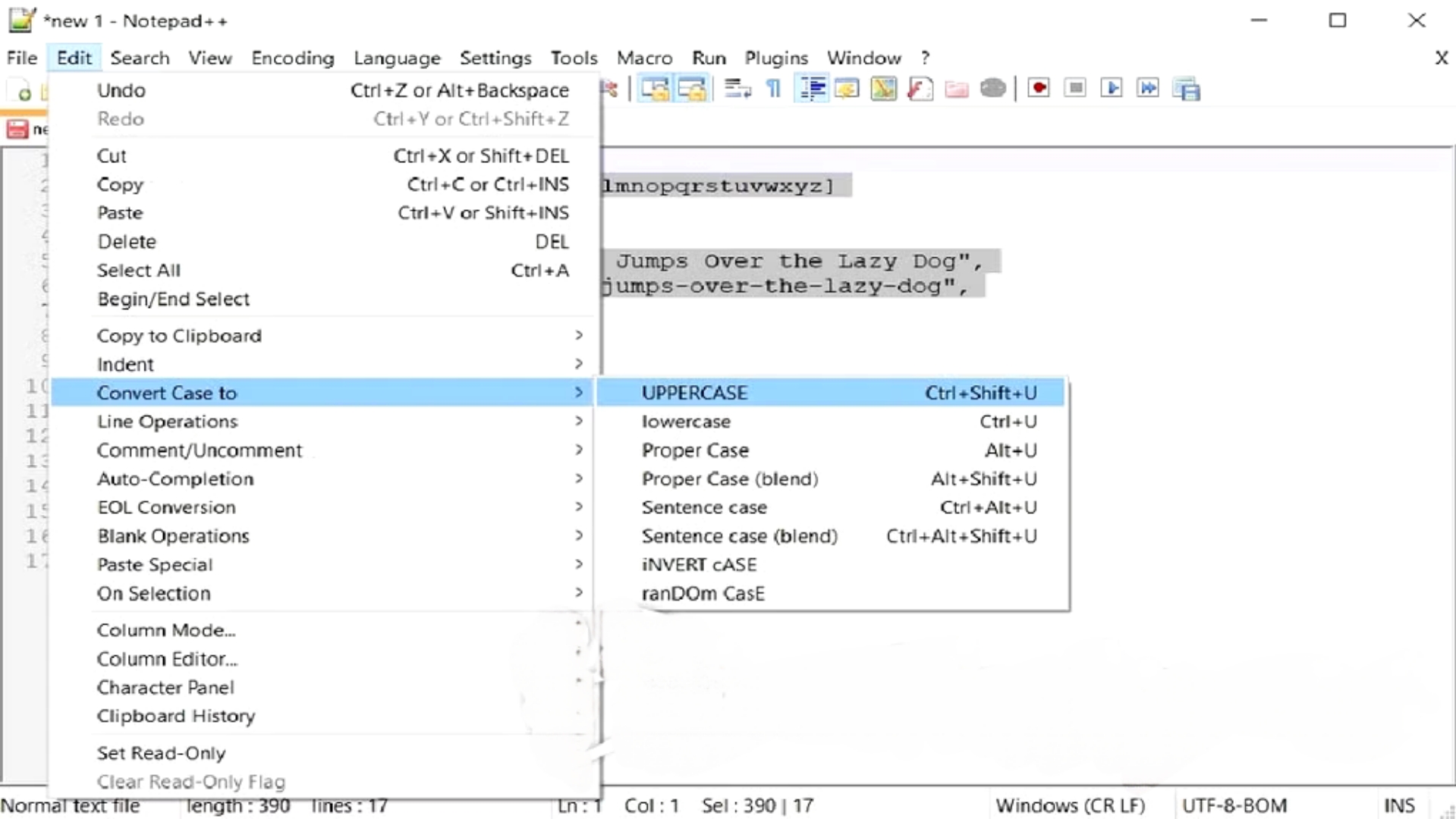Select ranDOm CasE conversion

point(703,594)
